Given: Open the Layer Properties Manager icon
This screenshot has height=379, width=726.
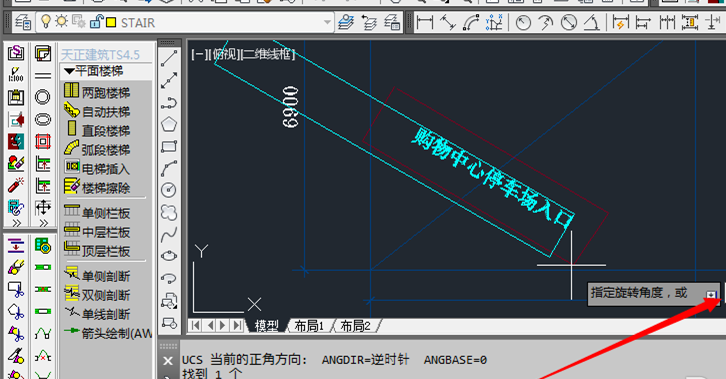Looking at the screenshot, I should 23,22.
